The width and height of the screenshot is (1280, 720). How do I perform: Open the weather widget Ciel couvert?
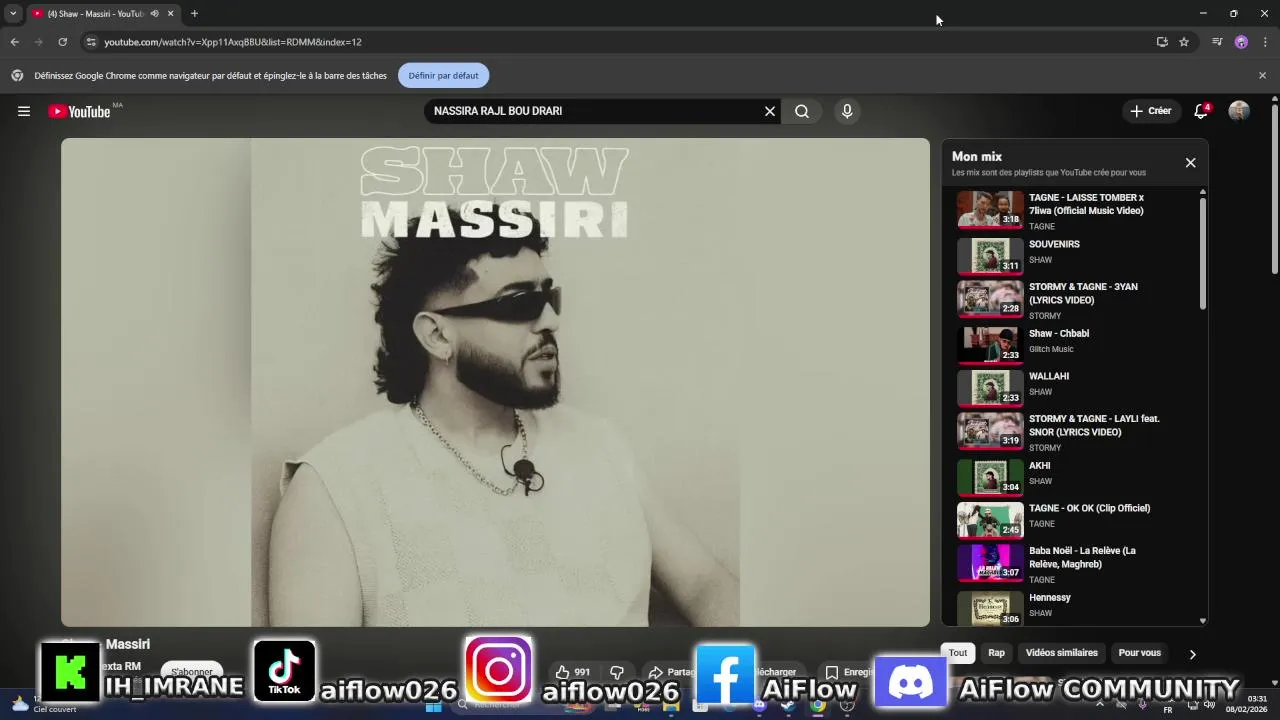tap(43, 704)
